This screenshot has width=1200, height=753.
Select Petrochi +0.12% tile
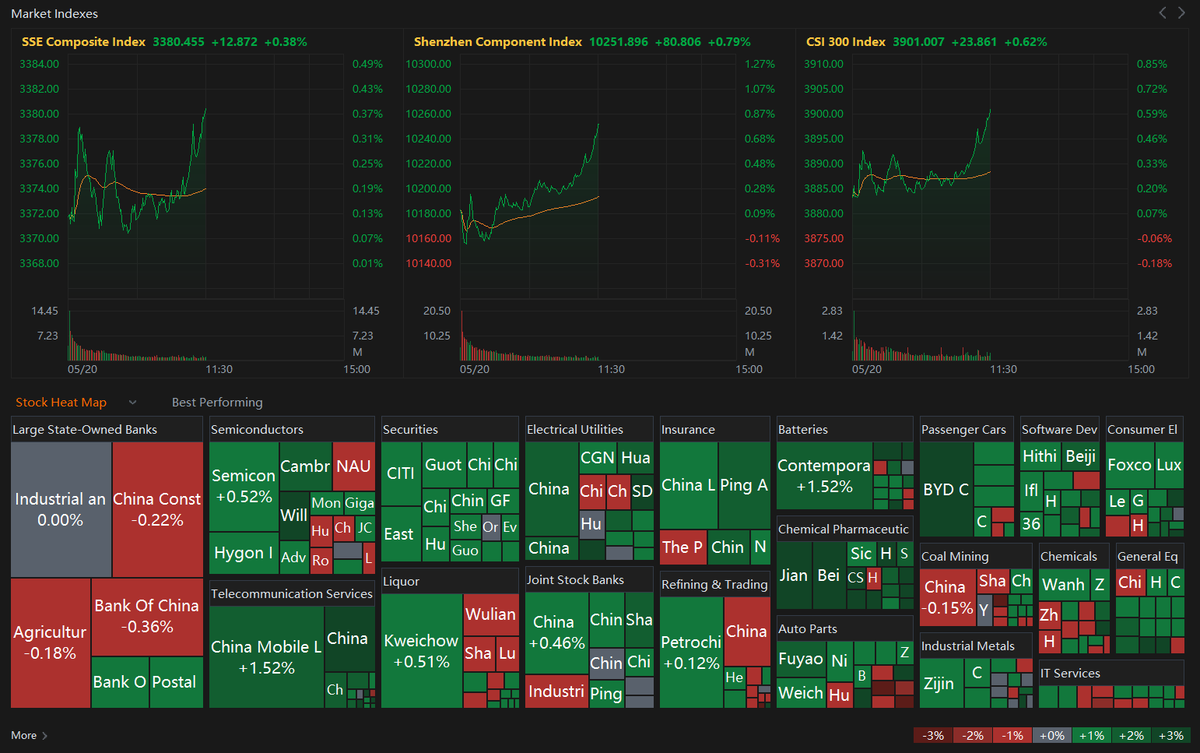pos(691,652)
